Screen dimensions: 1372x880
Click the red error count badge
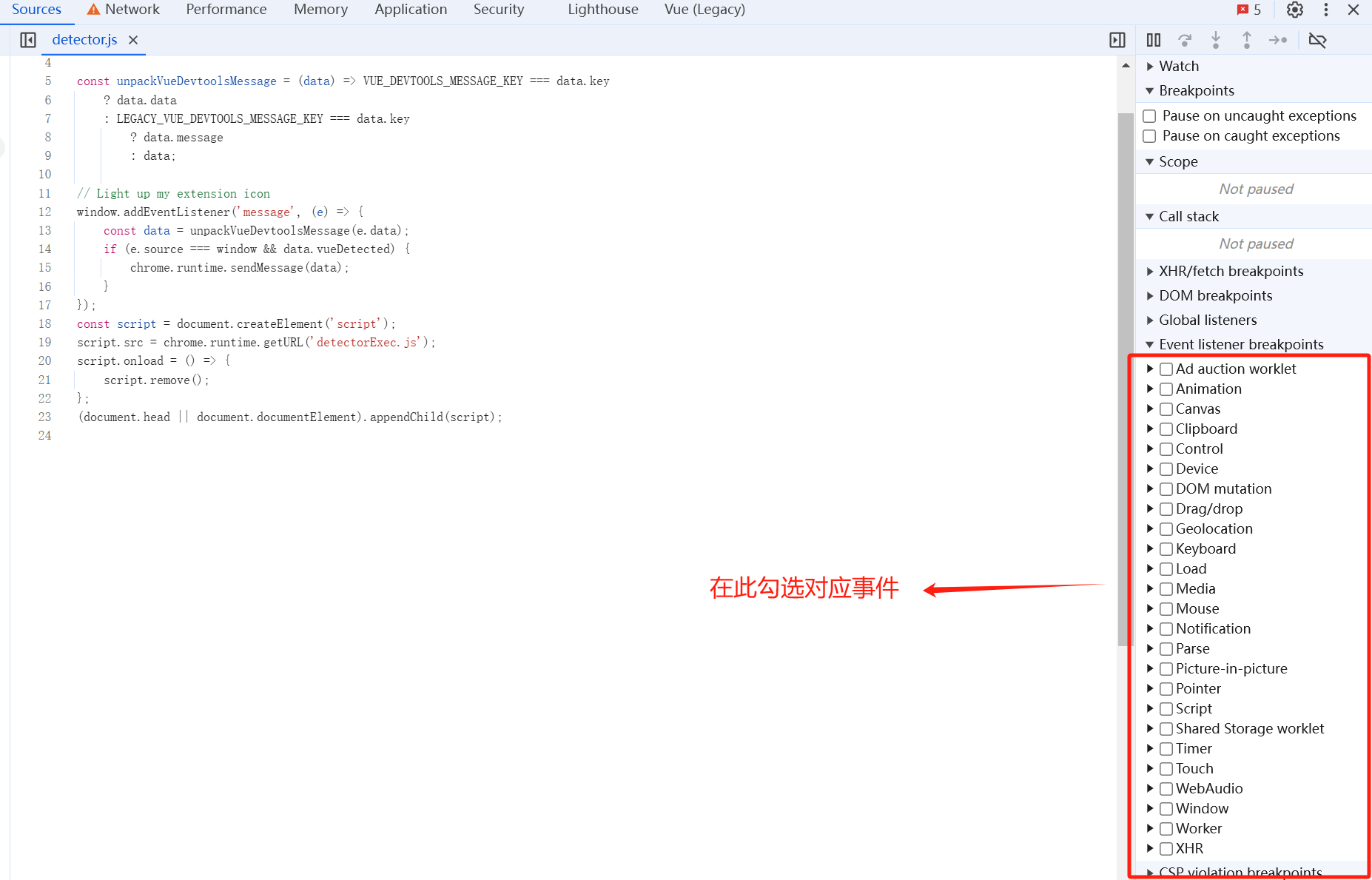(x=1249, y=10)
